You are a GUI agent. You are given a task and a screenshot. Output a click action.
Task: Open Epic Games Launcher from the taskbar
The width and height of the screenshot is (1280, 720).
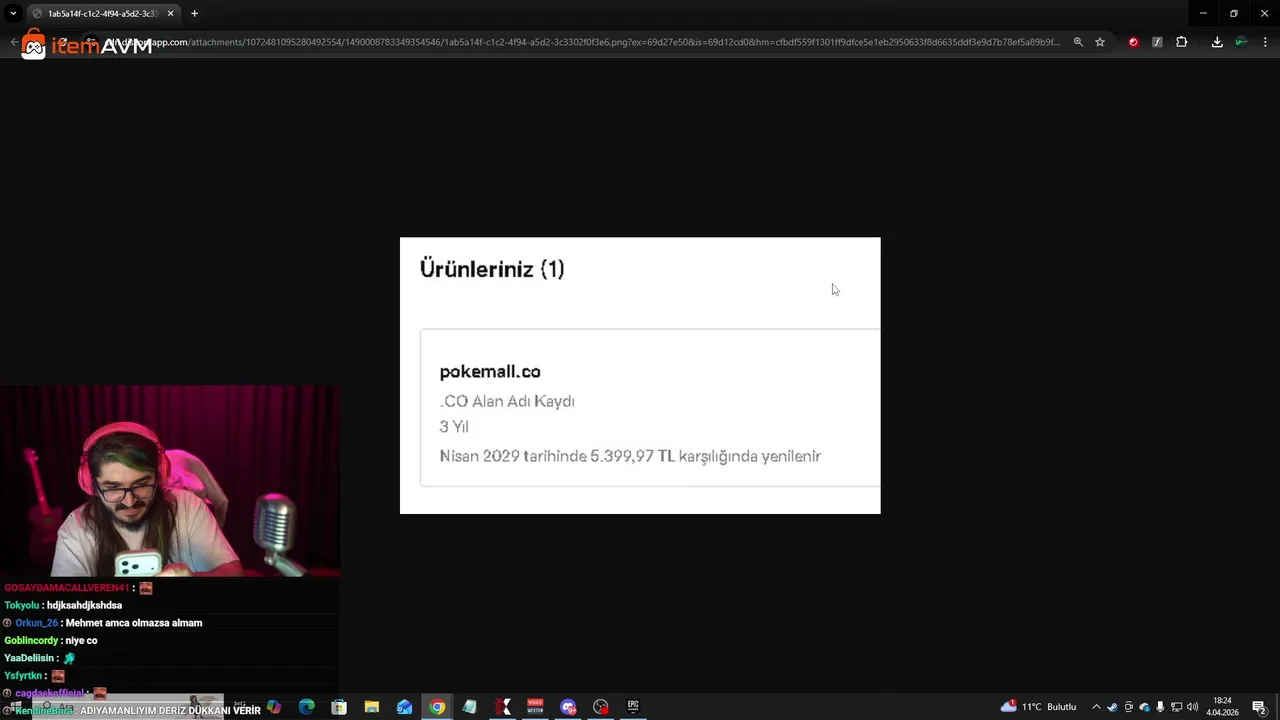[x=633, y=707]
